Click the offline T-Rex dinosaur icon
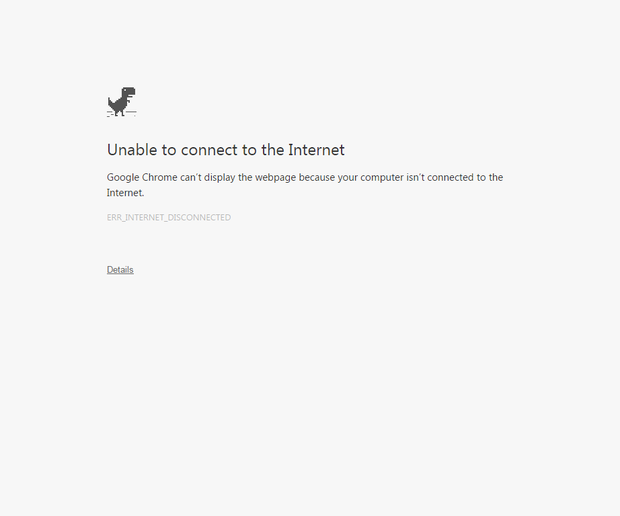Viewport: 620px width, 516px height. [122, 102]
